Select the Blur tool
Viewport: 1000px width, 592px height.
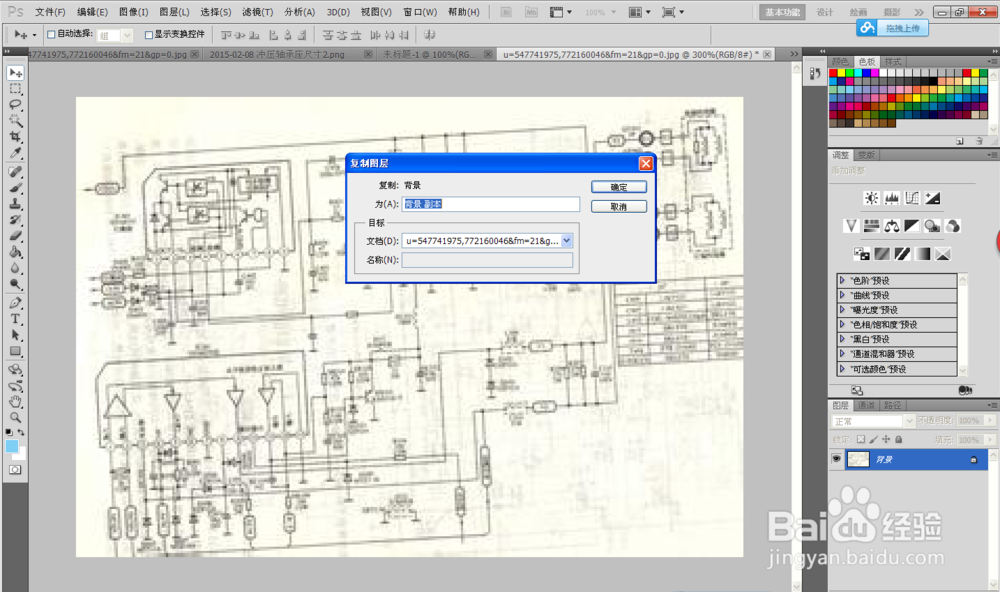coord(15,268)
